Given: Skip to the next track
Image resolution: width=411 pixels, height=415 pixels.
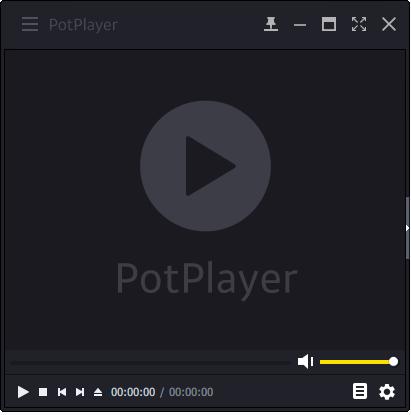Looking at the screenshot, I should coord(80,392).
